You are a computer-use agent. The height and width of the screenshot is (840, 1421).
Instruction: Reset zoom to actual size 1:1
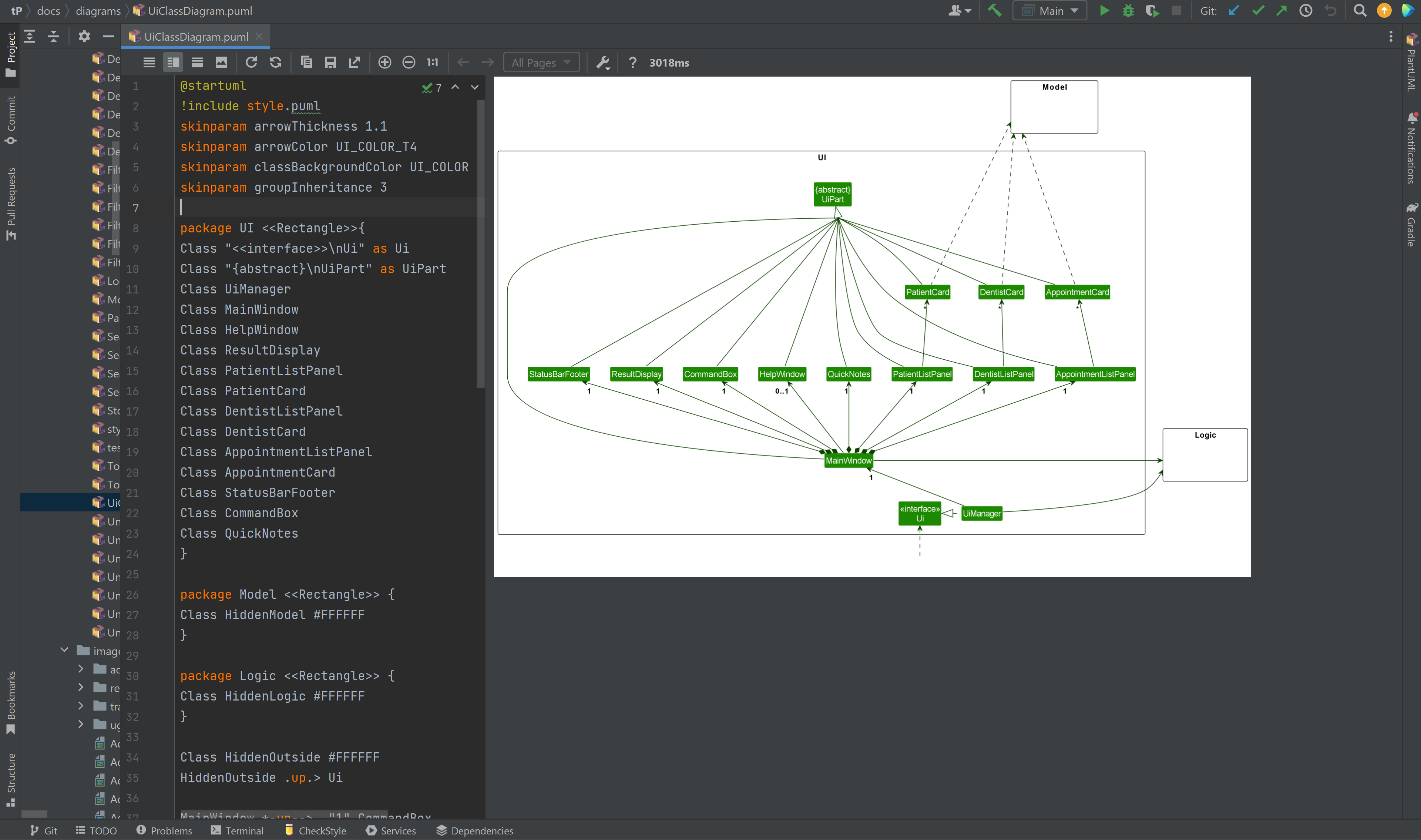tap(432, 63)
